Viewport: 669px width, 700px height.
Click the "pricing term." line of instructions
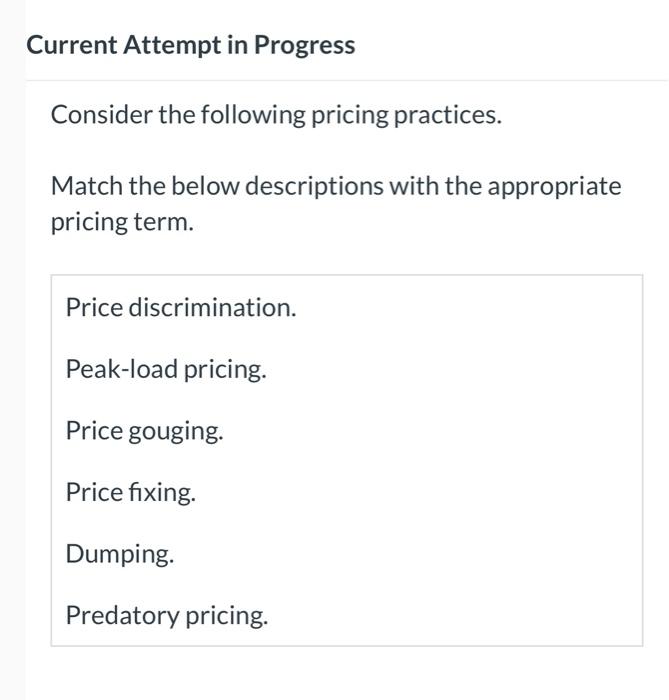click(122, 222)
